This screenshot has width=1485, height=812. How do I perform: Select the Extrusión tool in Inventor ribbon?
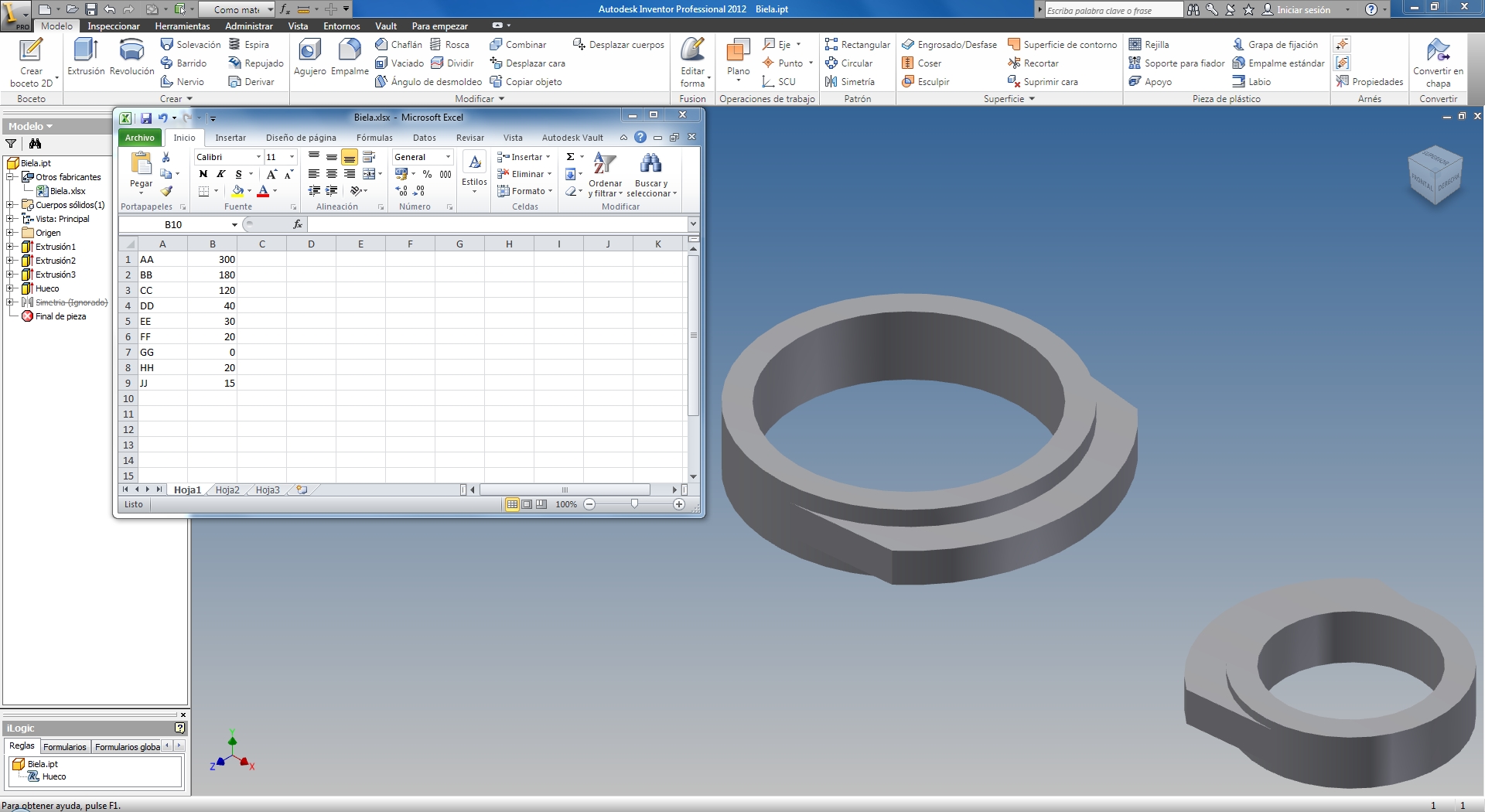(x=85, y=51)
